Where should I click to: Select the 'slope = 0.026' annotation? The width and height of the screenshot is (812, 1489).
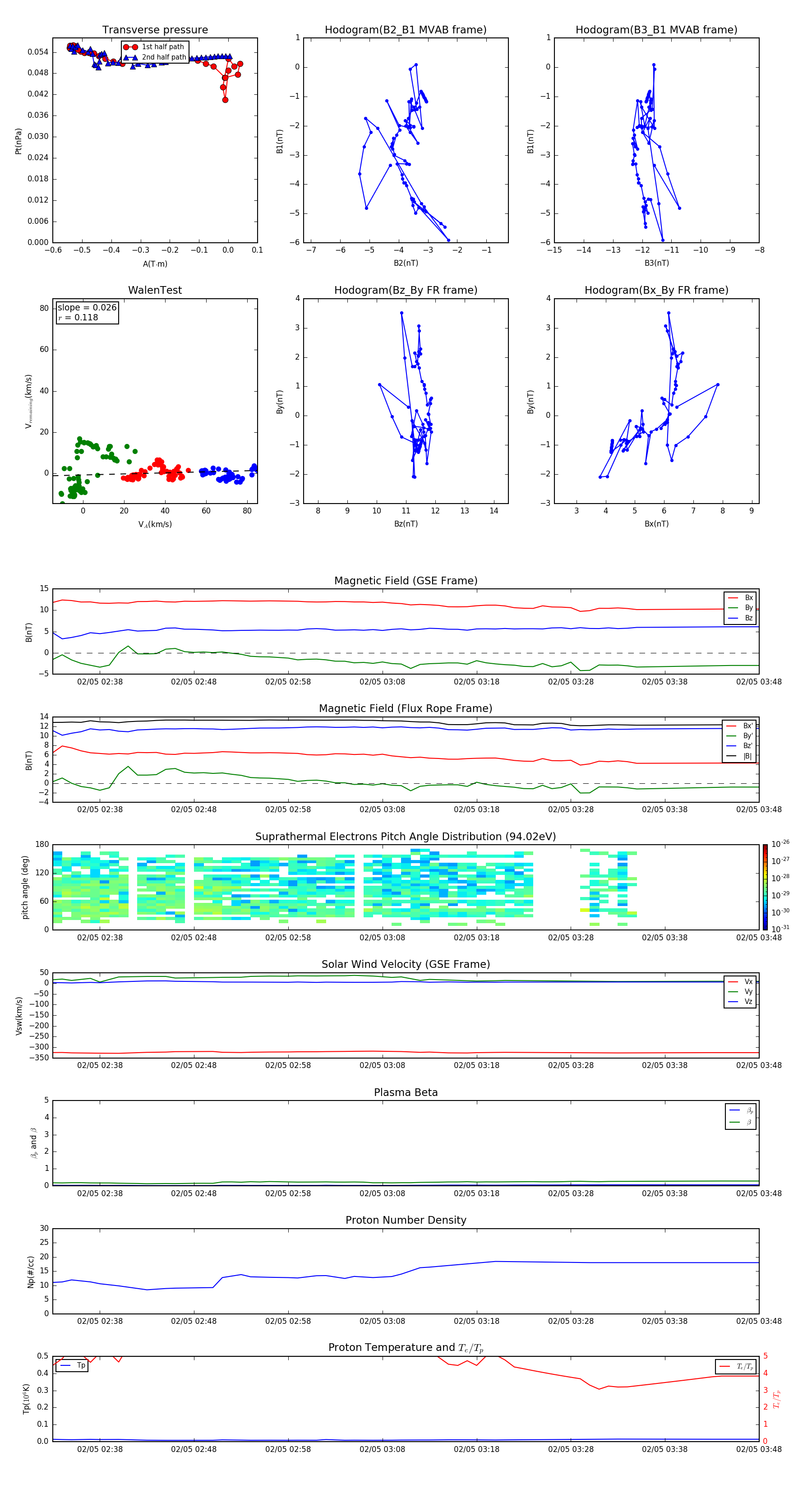click(x=87, y=308)
